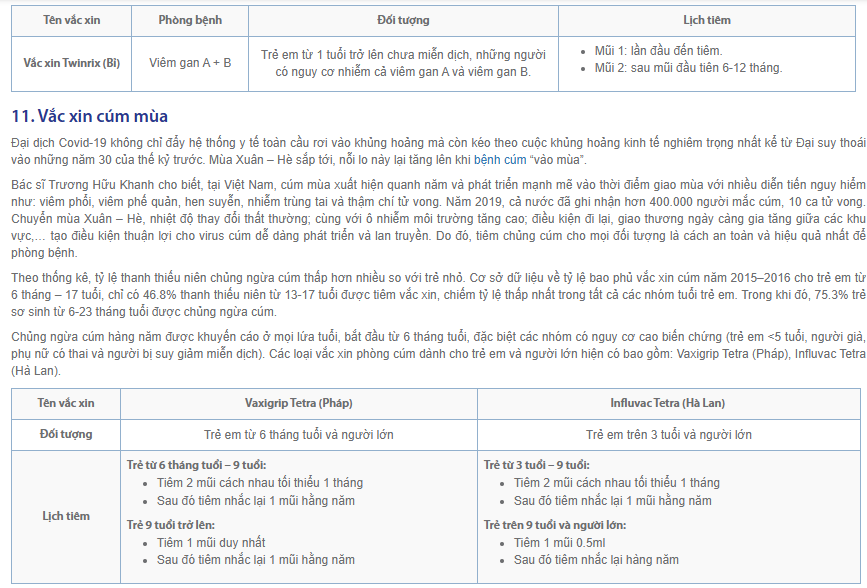
Task: Select the "Vắc xin Twinrix (Bỉ)" table cell
Action: click(x=71, y=62)
